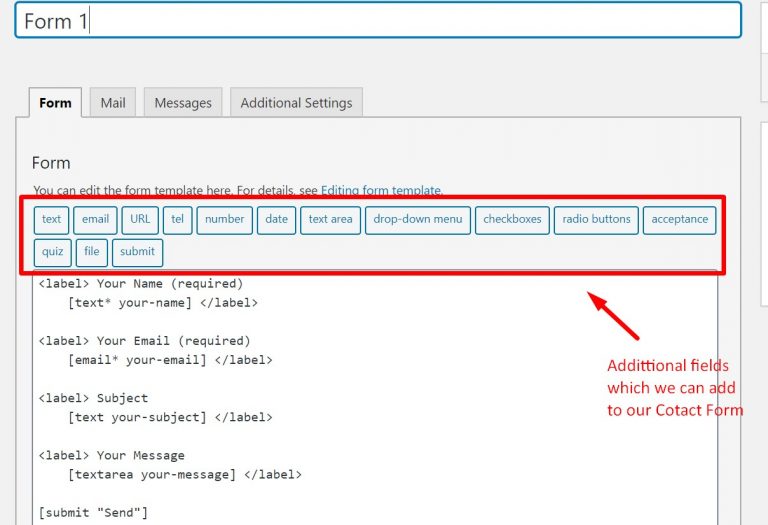
Task: Click the '<label> Subject' line
Action: click(x=93, y=398)
